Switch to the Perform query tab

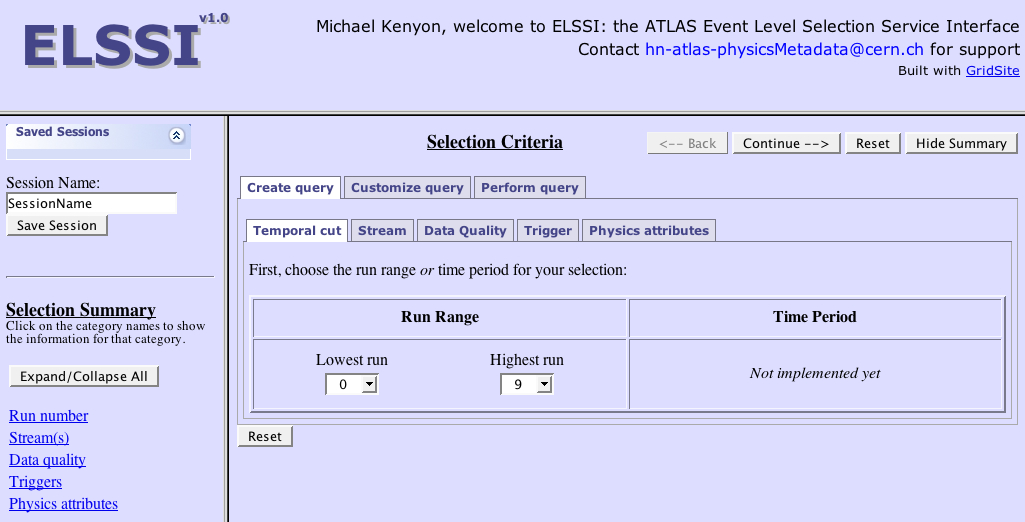pos(530,187)
